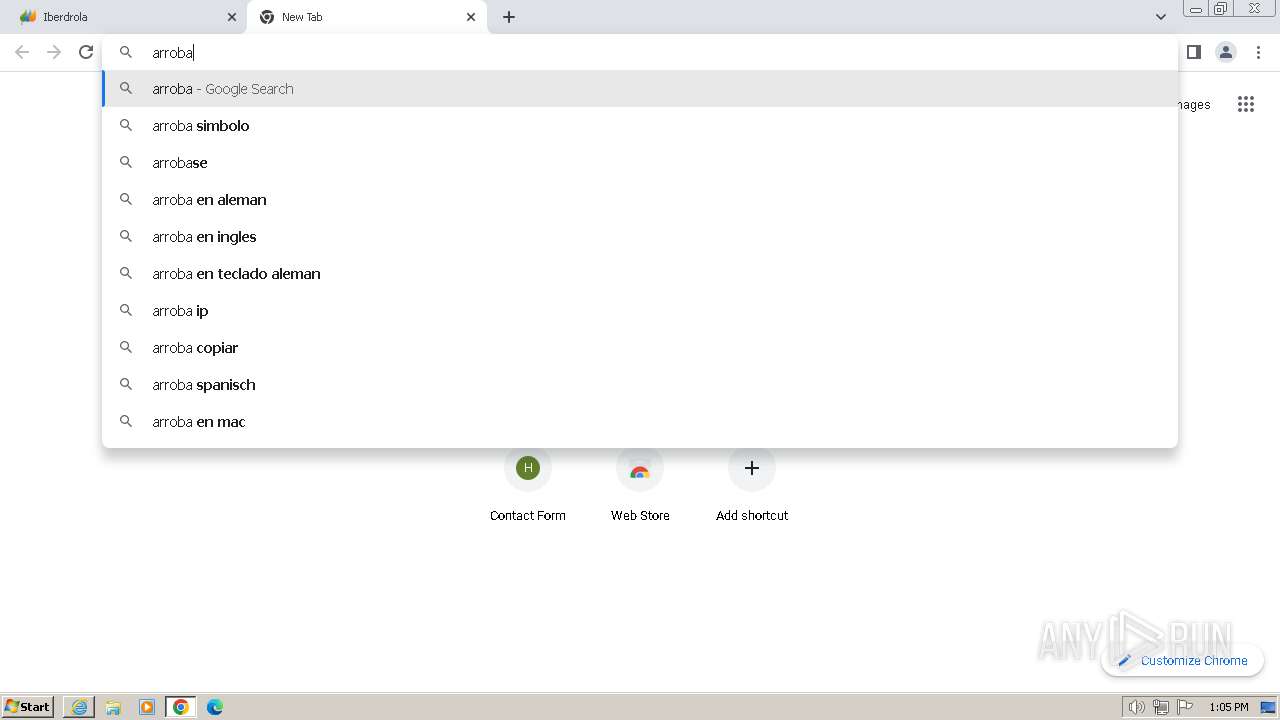Click the address bar containing 'arroba'
This screenshot has height=720, width=1280.
click(x=640, y=53)
